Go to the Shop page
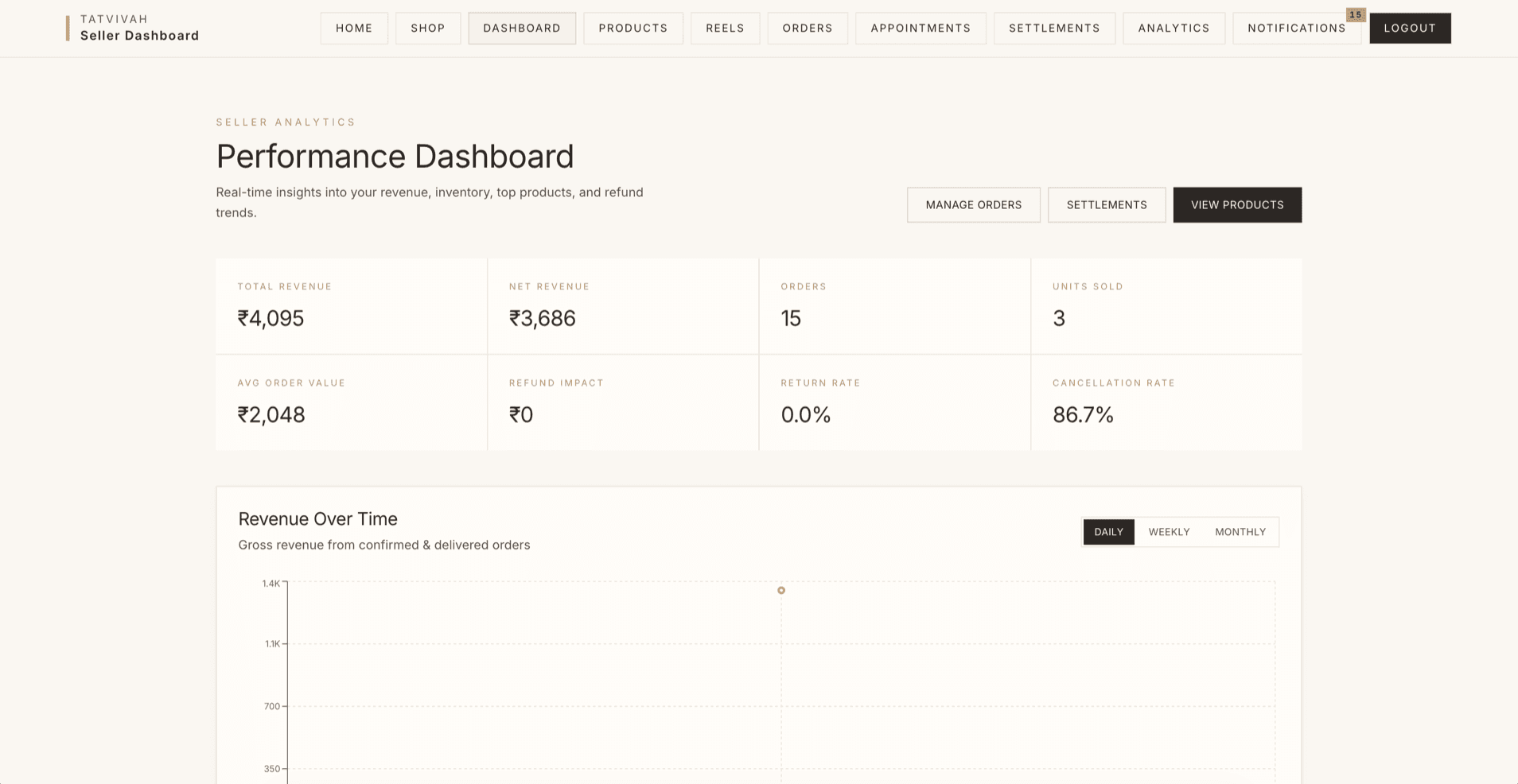This screenshot has height=784, width=1518. 428,28
